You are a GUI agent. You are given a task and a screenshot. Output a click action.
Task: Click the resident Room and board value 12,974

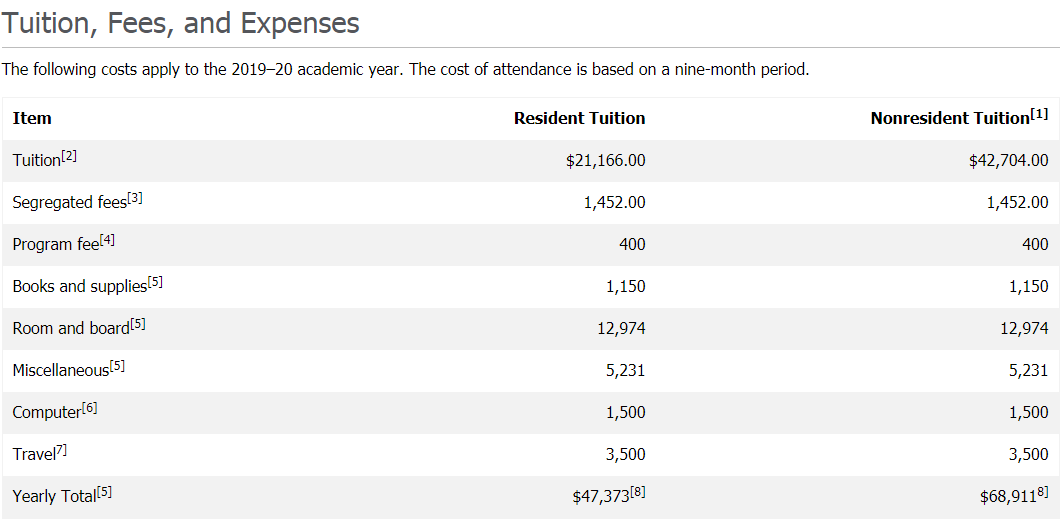coord(625,328)
